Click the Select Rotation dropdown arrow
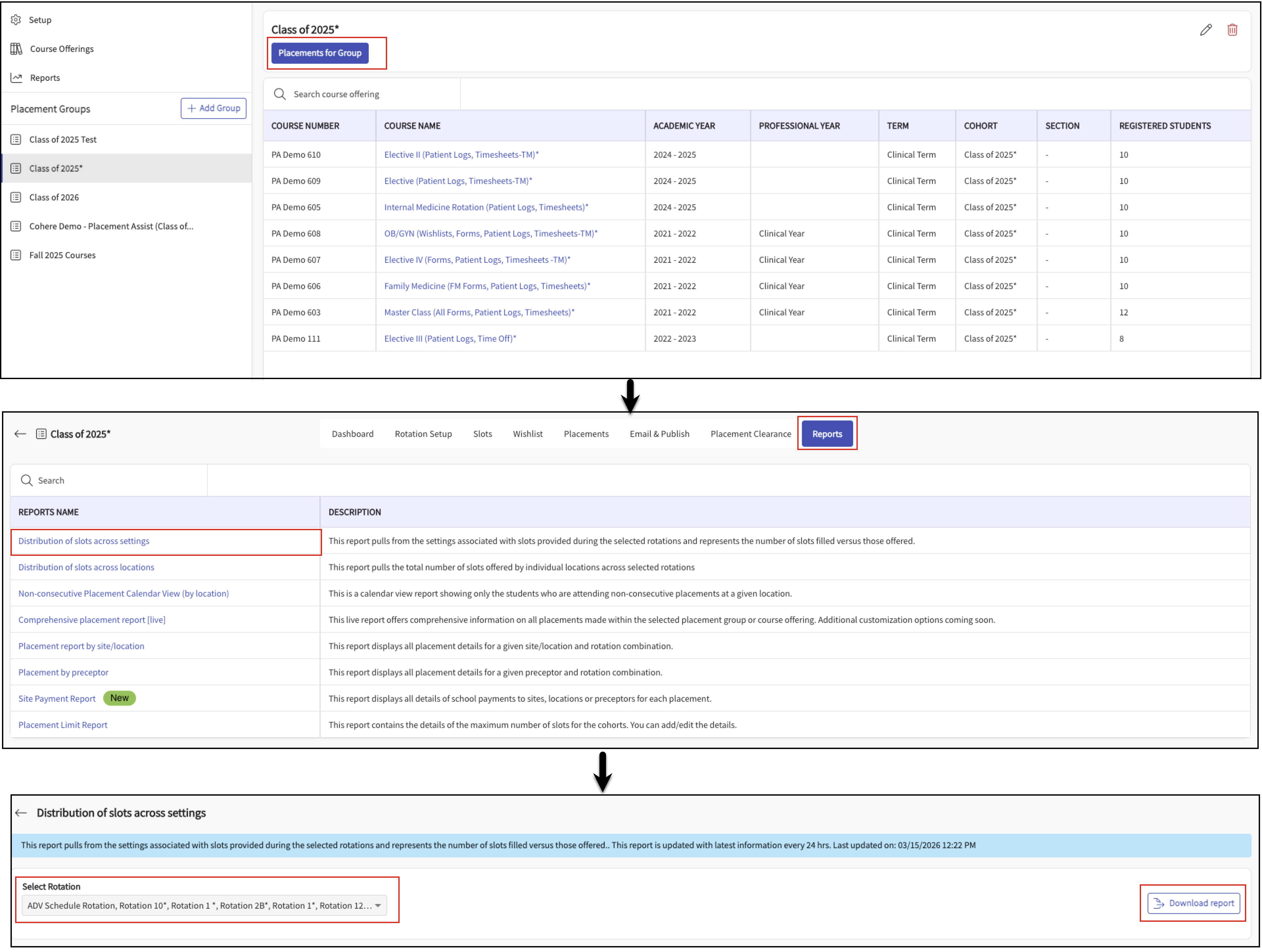 click(x=378, y=905)
